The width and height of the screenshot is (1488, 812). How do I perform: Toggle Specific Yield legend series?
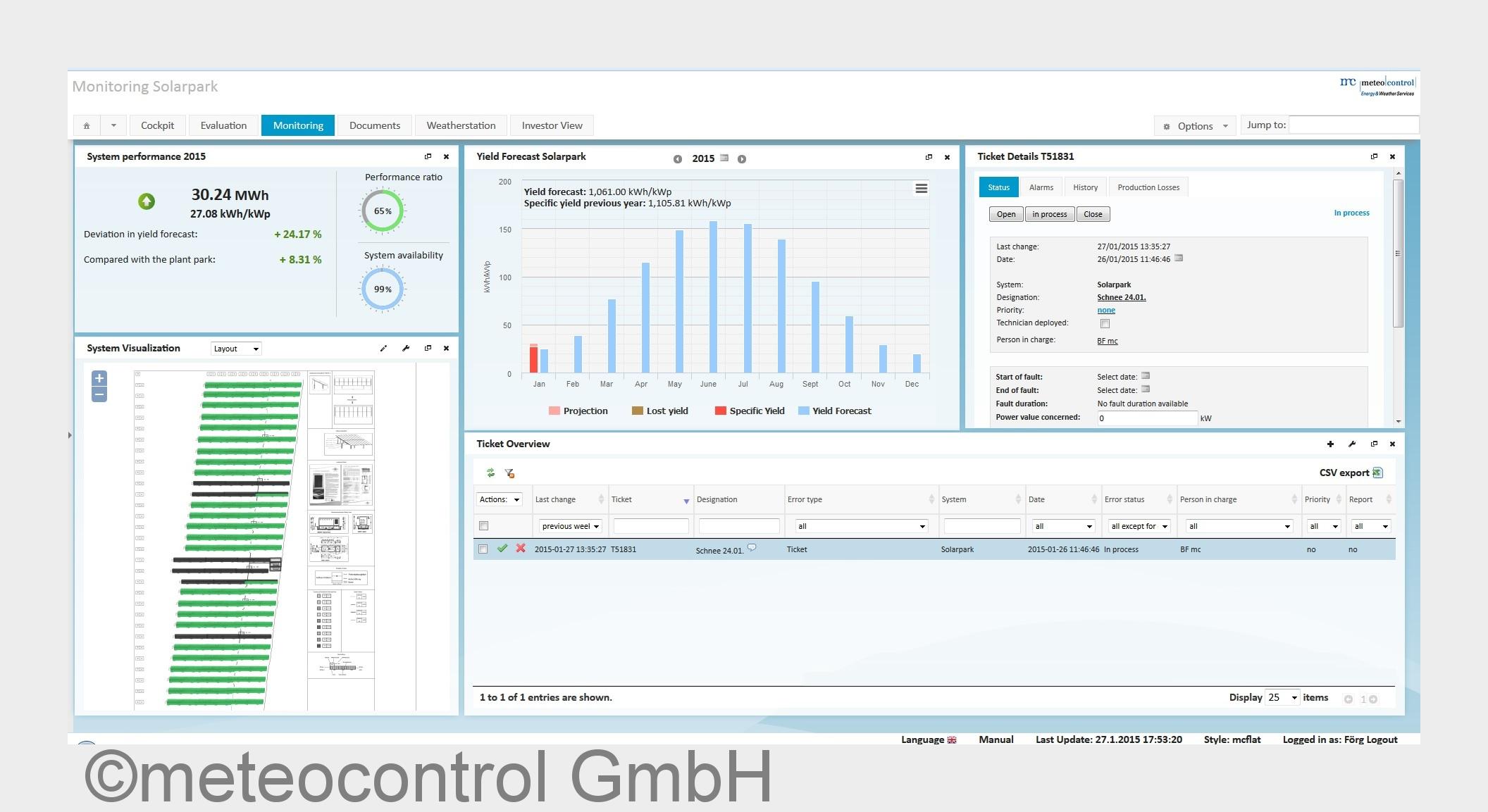tap(750, 411)
